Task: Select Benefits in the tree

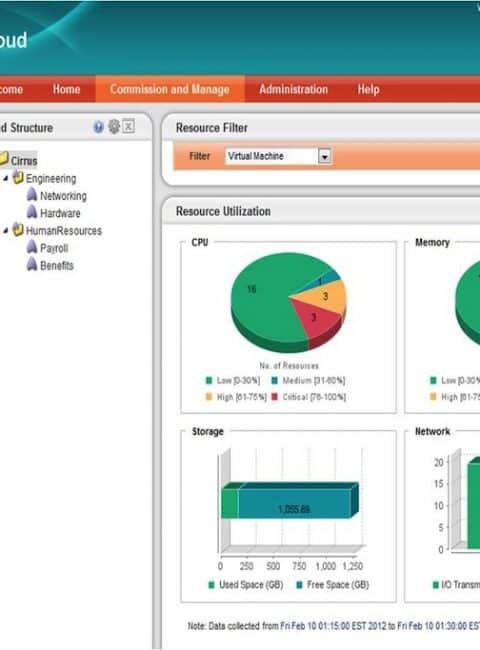Action: (57, 266)
